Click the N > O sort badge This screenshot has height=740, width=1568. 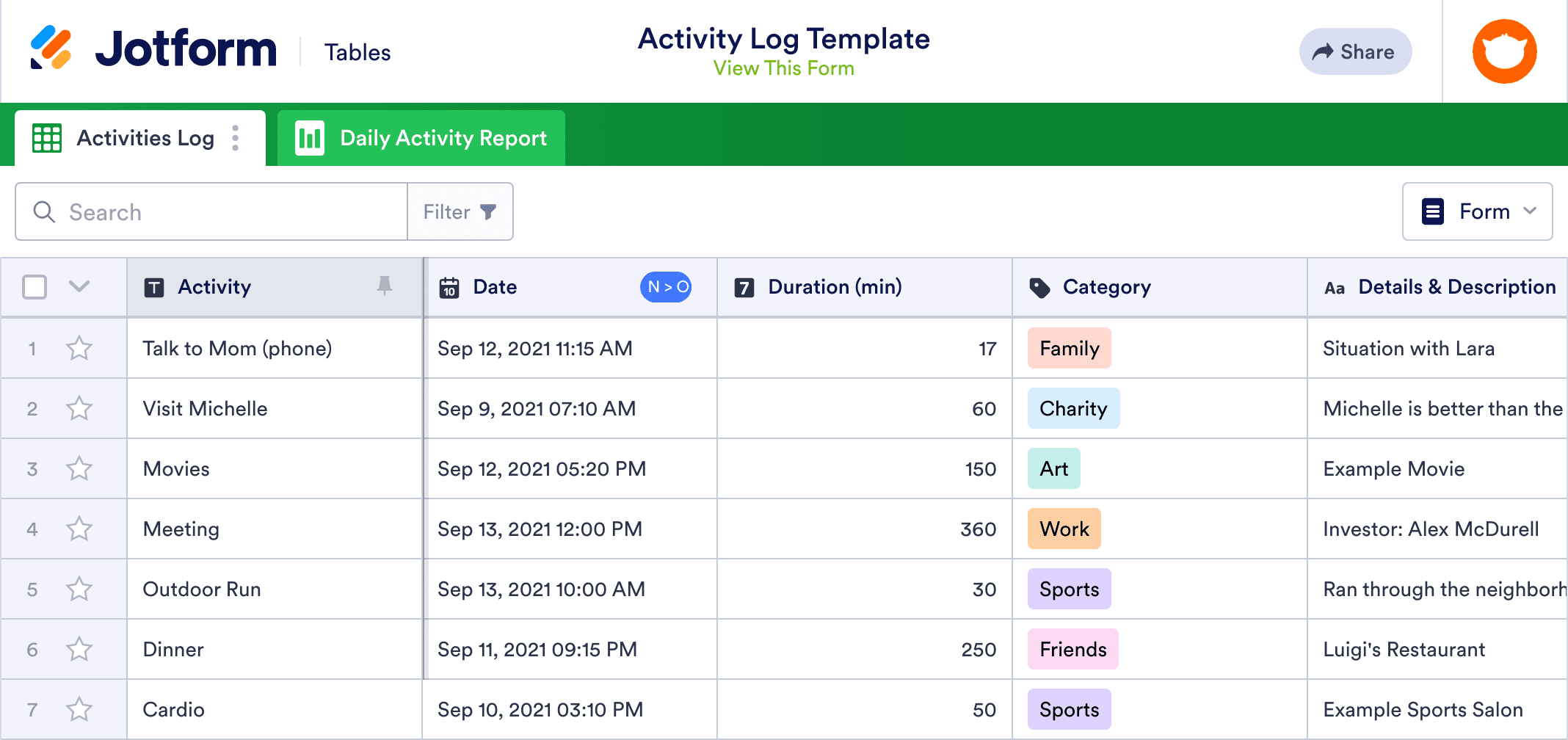(x=667, y=287)
